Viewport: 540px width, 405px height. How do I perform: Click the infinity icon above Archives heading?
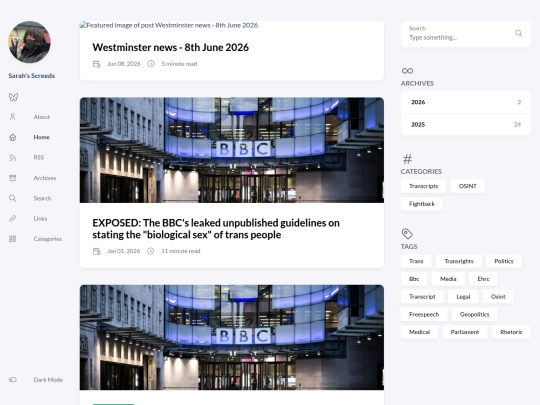click(x=407, y=71)
